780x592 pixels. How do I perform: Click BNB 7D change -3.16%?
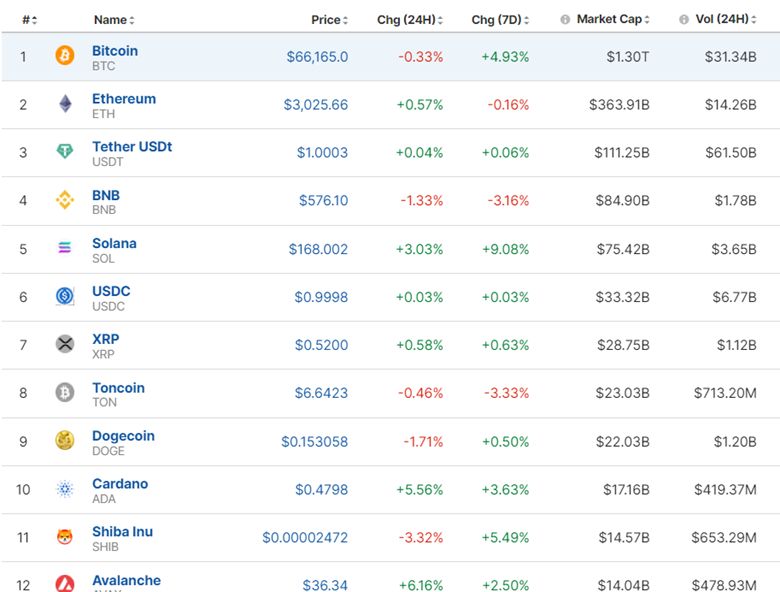coord(508,200)
